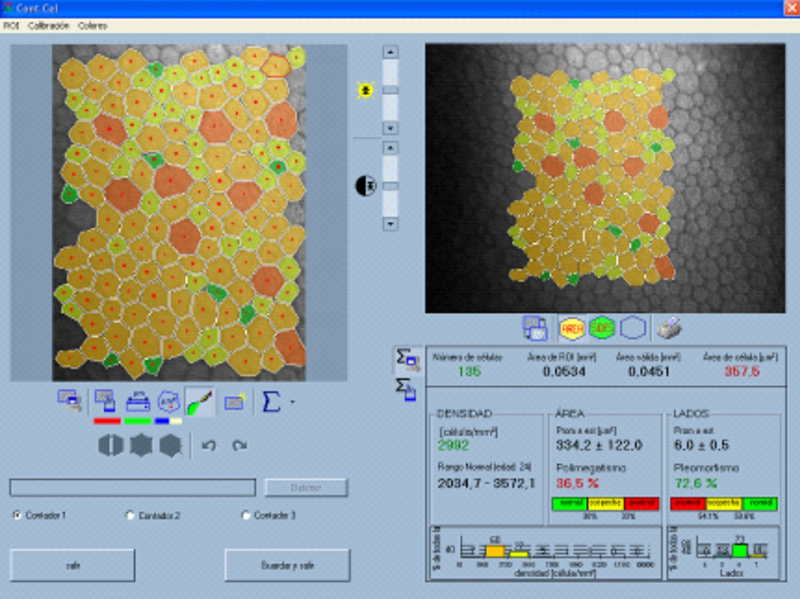Click the salir button
The height and width of the screenshot is (599, 800).
pyautogui.click(x=72, y=565)
